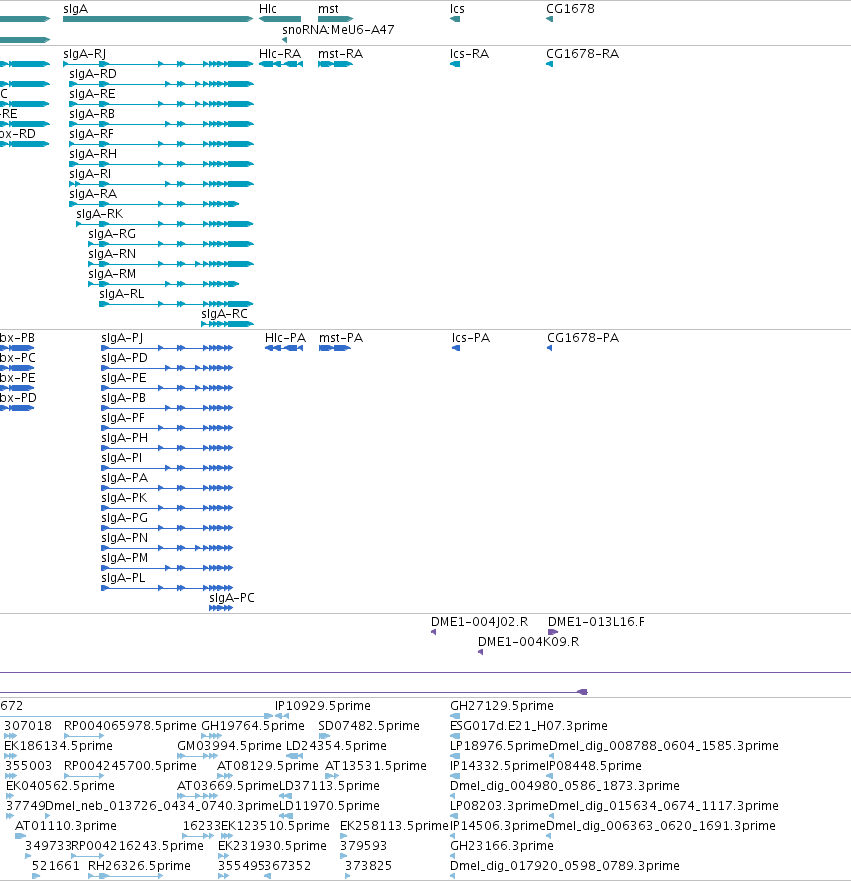Image resolution: width=851 pixels, height=881 pixels.
Task: Select the slgA gene feature bar
Action: (x=158, y=19)
